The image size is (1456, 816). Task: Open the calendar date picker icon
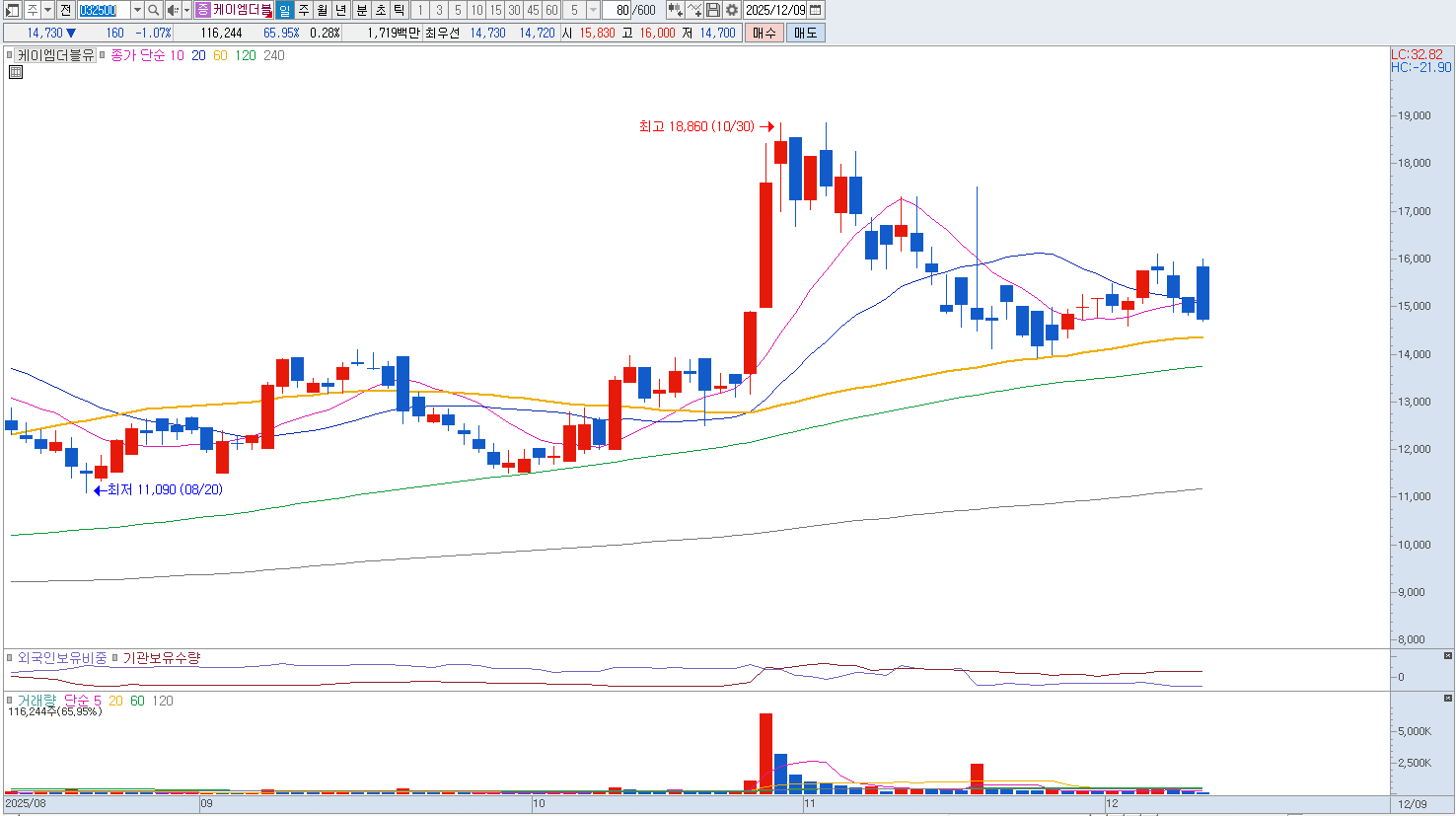pyautogui.click(x=816, y=10)
